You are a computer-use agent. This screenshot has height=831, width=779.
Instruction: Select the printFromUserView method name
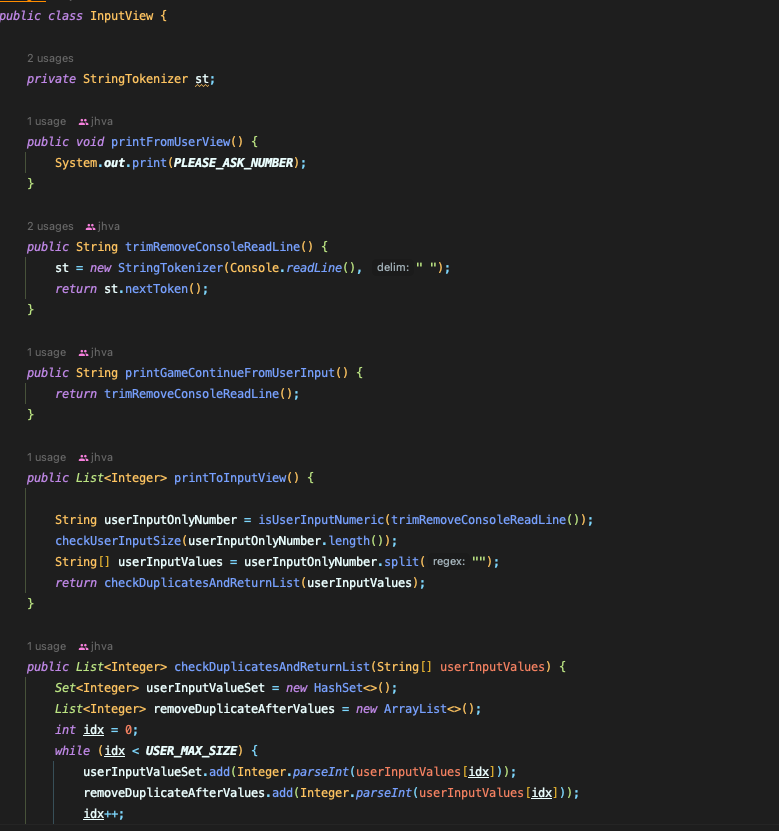click(x=171, y=142)
